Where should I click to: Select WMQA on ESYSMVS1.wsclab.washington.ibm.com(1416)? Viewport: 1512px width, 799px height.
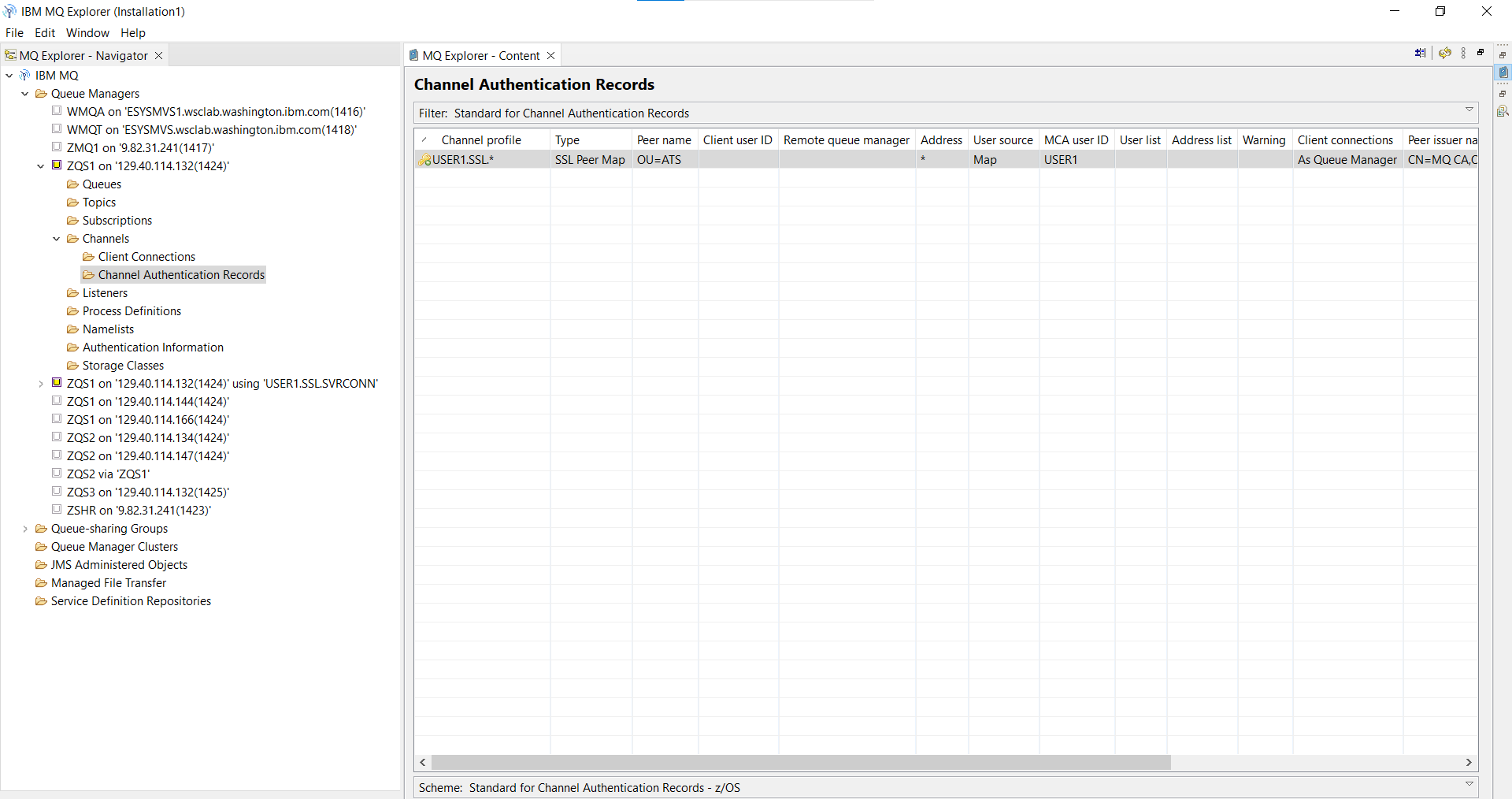(216, 112)
